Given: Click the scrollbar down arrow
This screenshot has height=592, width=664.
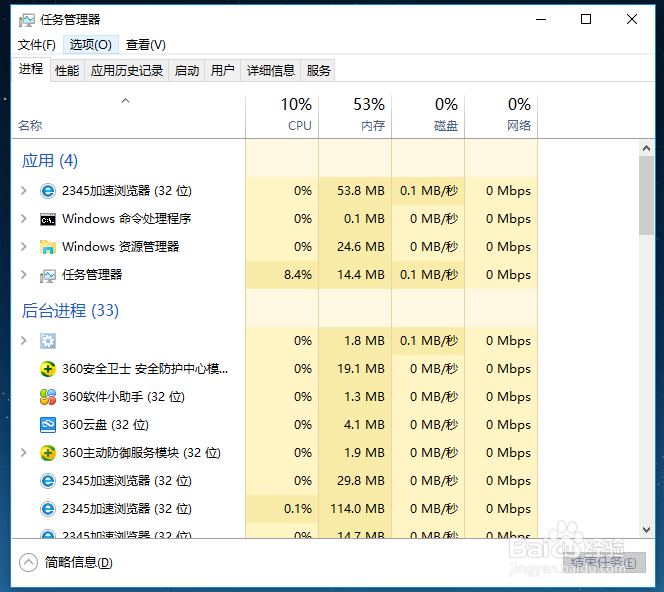Looking at the screenshot, I should point(646,530).
